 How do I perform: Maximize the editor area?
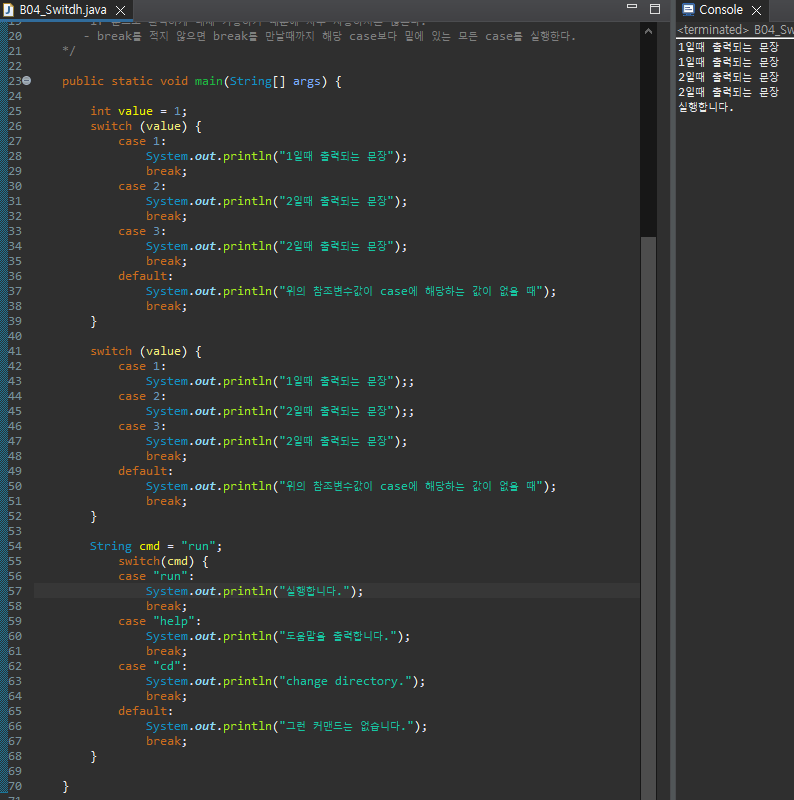pyautogui.click(x=655, y=9)
